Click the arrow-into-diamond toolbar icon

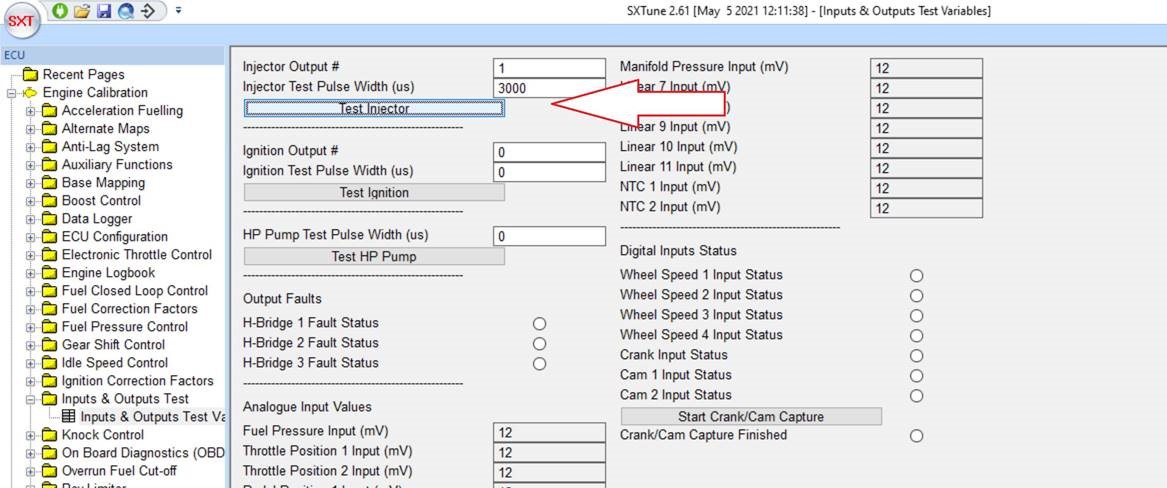tap(148, 10)
